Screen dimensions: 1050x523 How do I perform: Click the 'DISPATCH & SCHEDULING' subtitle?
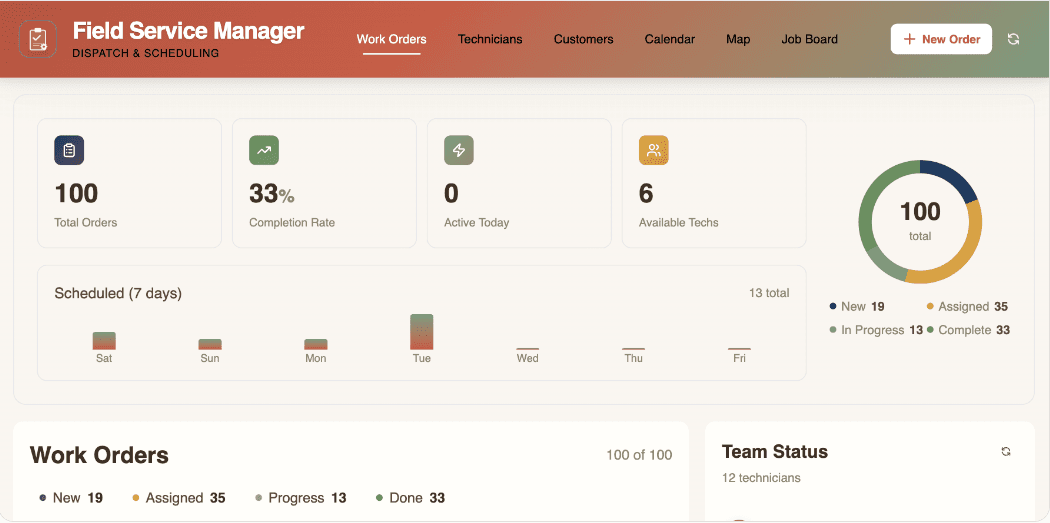coord(145,53)
